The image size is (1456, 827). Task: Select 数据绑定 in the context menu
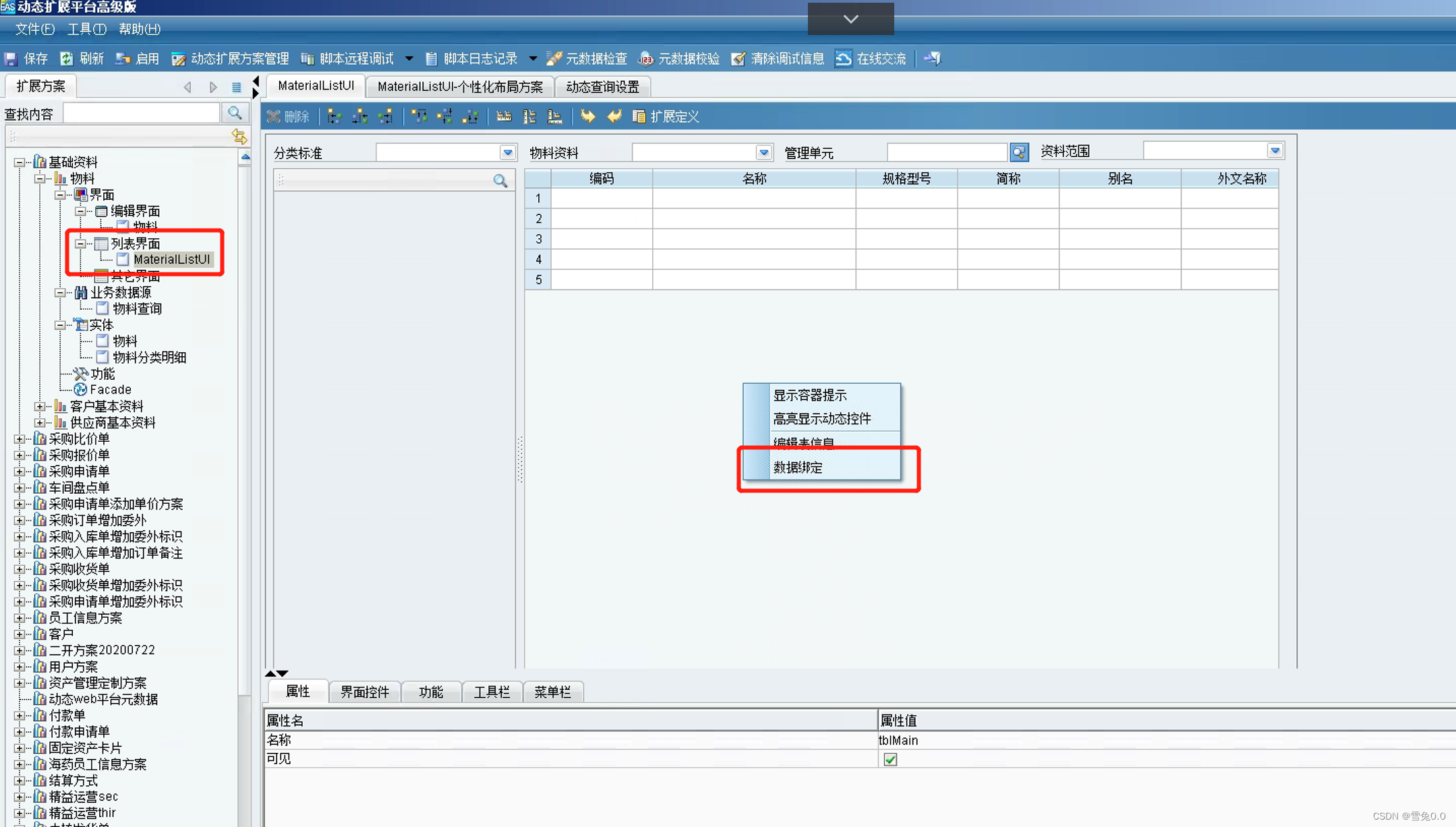pos(798,467)
